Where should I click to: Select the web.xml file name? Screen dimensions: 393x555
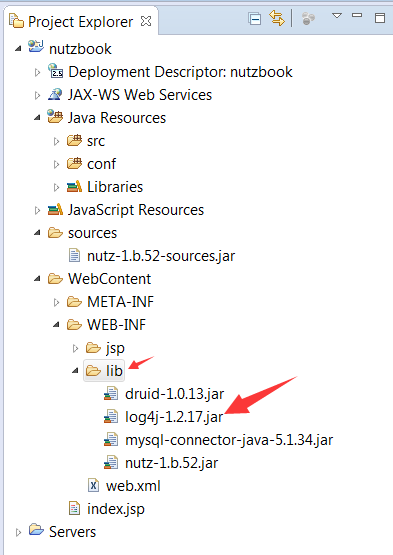point(133,486)
